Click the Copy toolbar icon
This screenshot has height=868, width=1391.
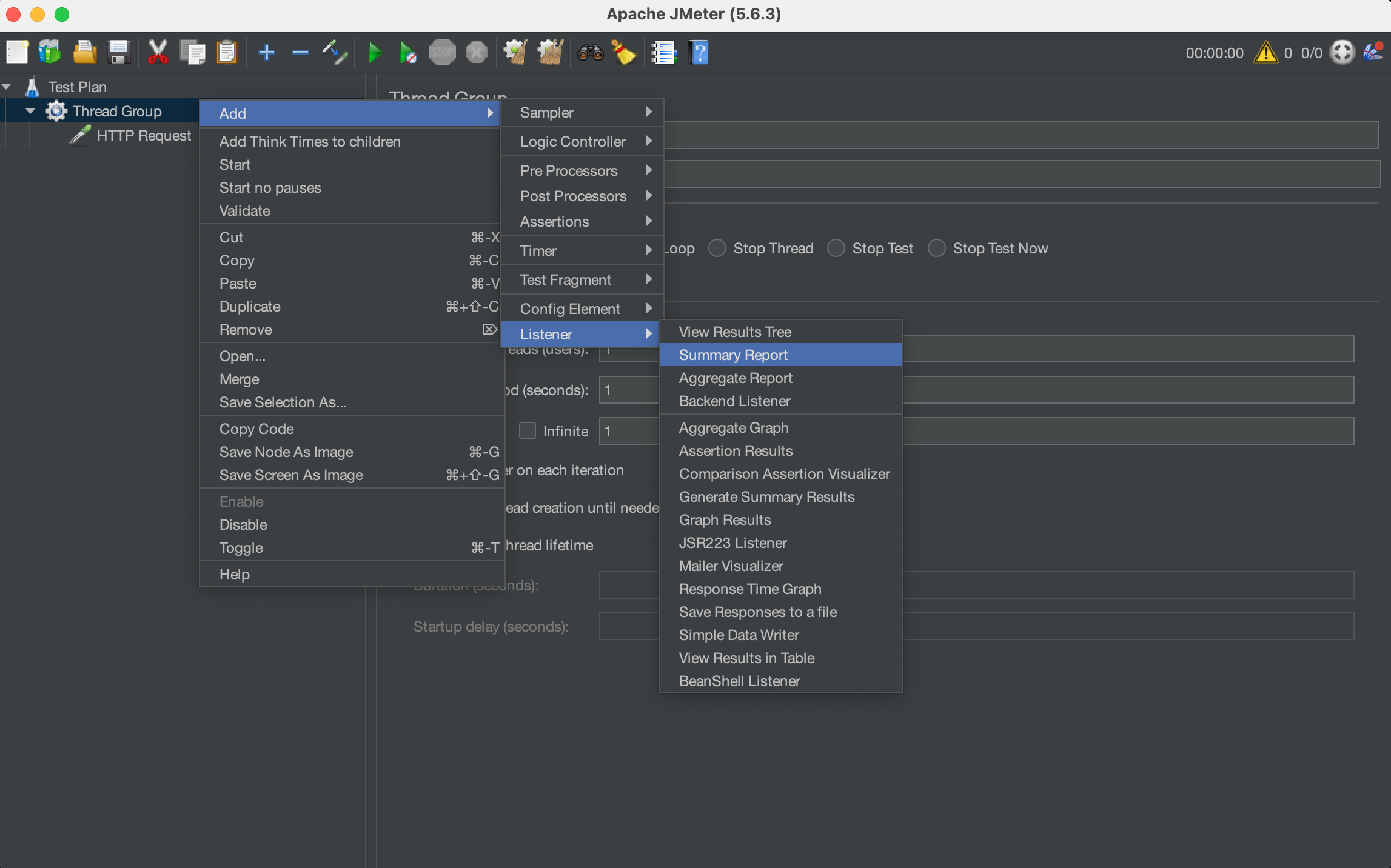[x=193, y=53]
